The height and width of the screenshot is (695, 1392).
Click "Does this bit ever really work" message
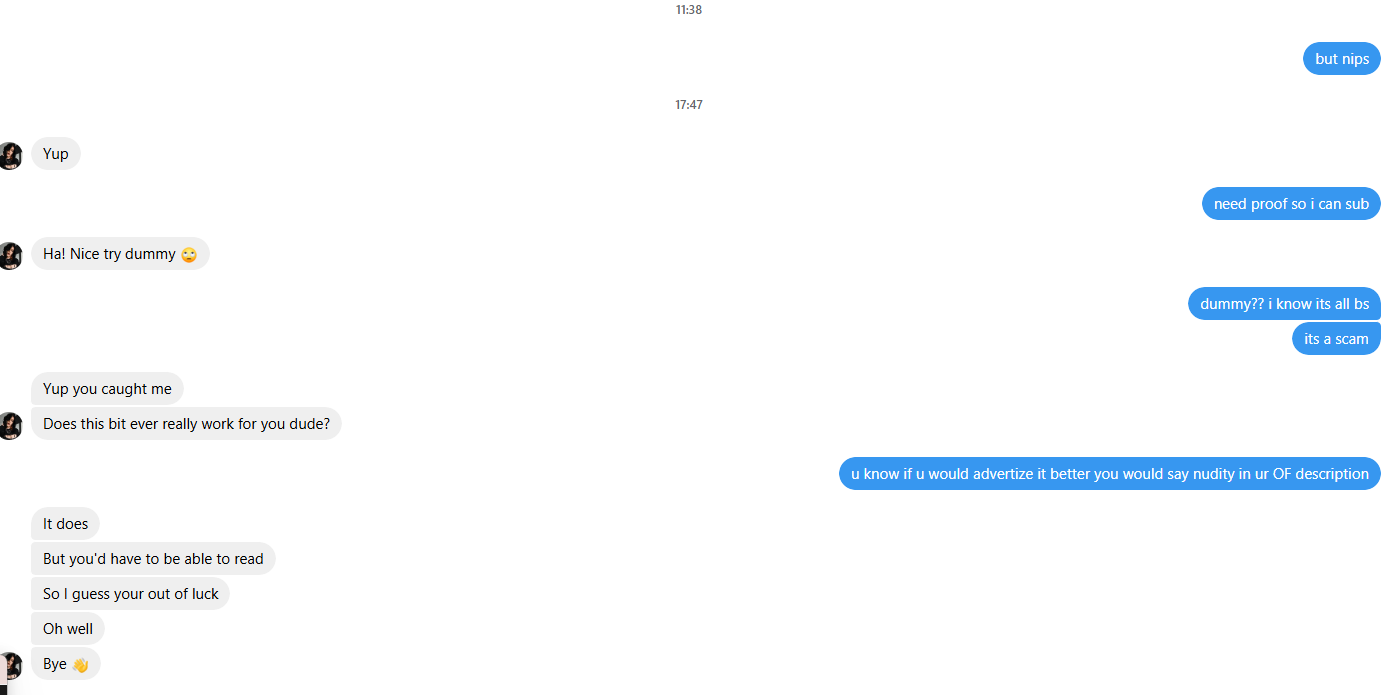186,424
